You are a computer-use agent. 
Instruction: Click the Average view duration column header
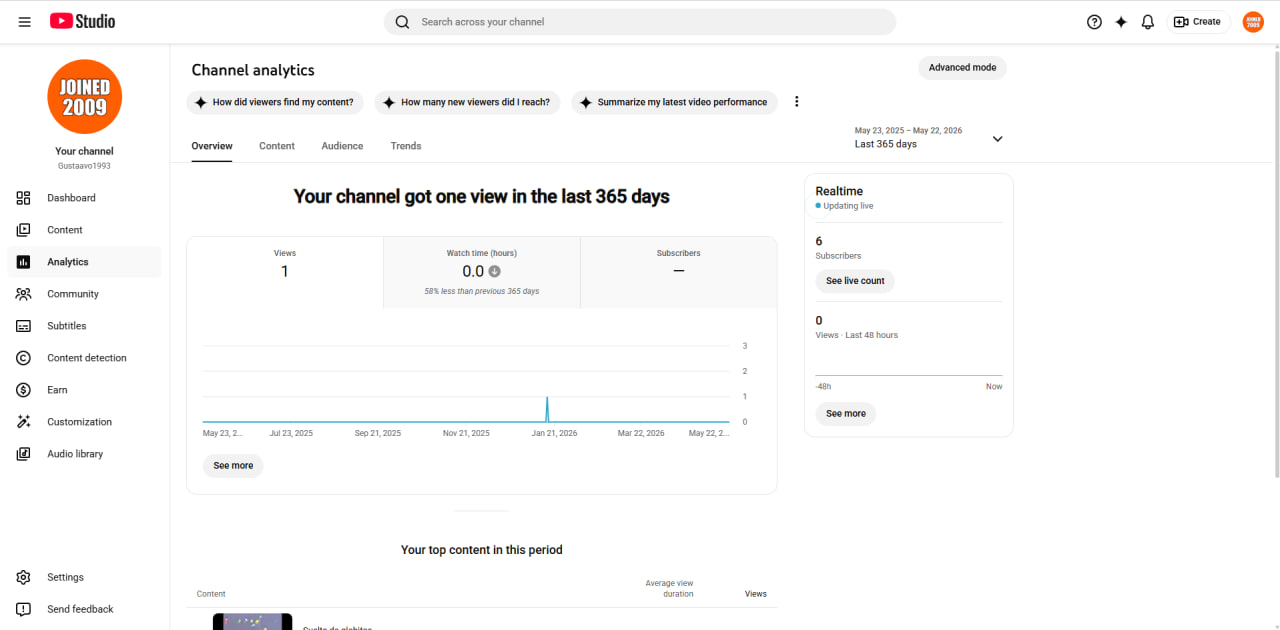click(x=669, y=588)
